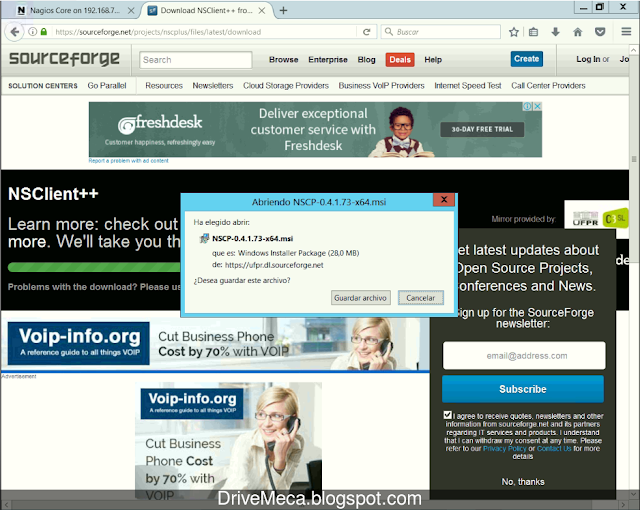Image resolution: width=640 pixels, height=510 pixels.
Task: Click the green download progress bar
Action: (x=94, y=267)
